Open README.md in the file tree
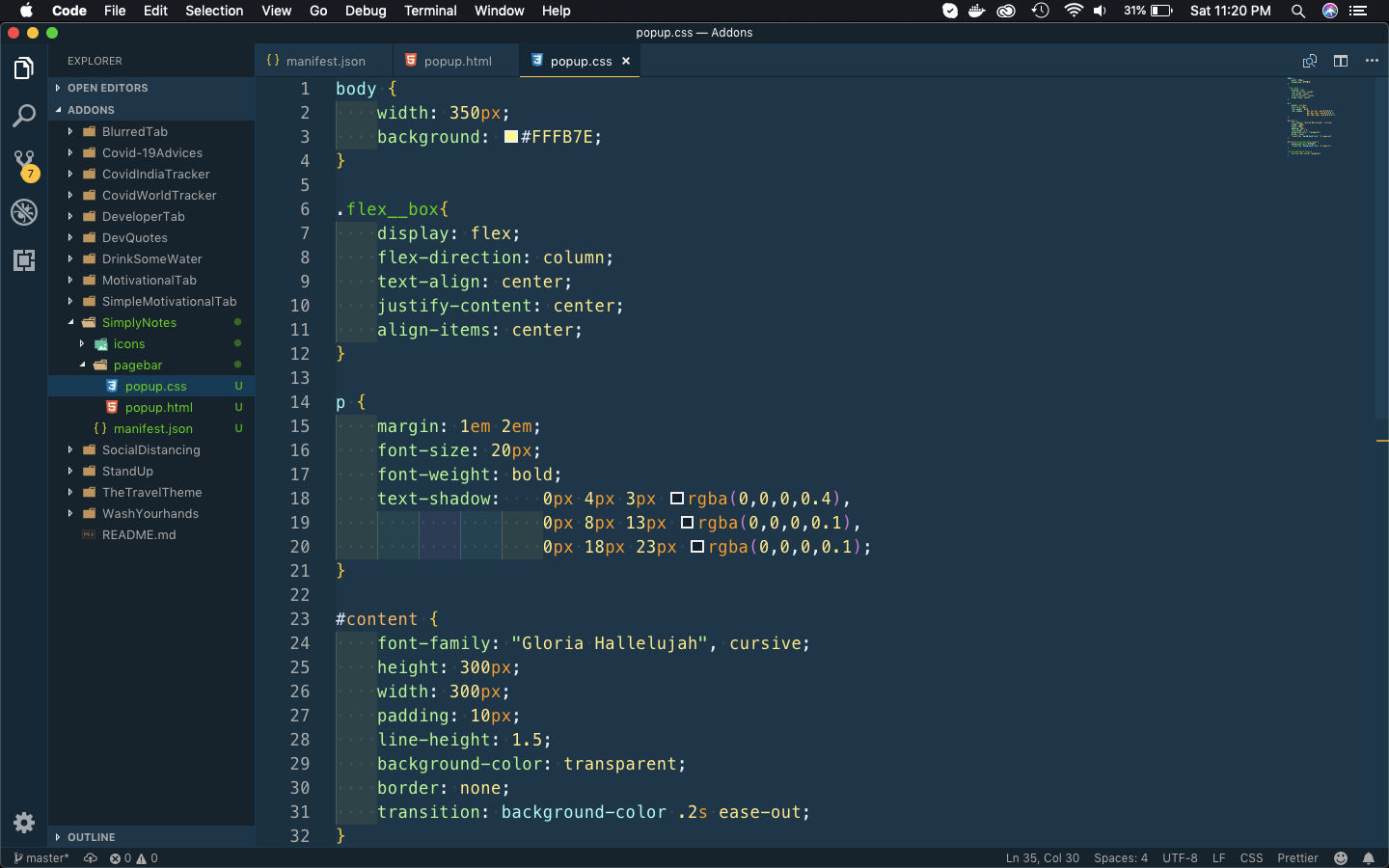This screenshot has height=868, width=1389. click(x=151, y=534)
